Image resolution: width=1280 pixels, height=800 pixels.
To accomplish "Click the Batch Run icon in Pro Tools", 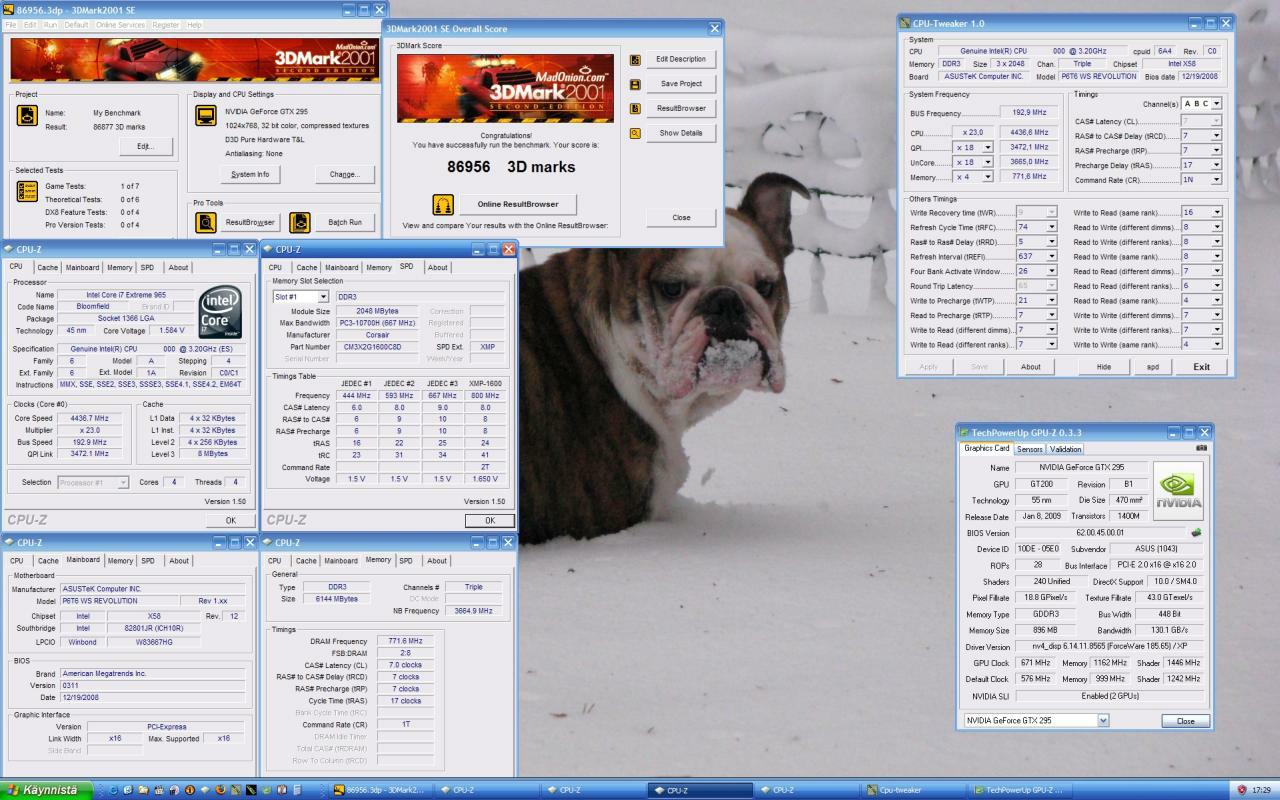I will pos(300,222).
